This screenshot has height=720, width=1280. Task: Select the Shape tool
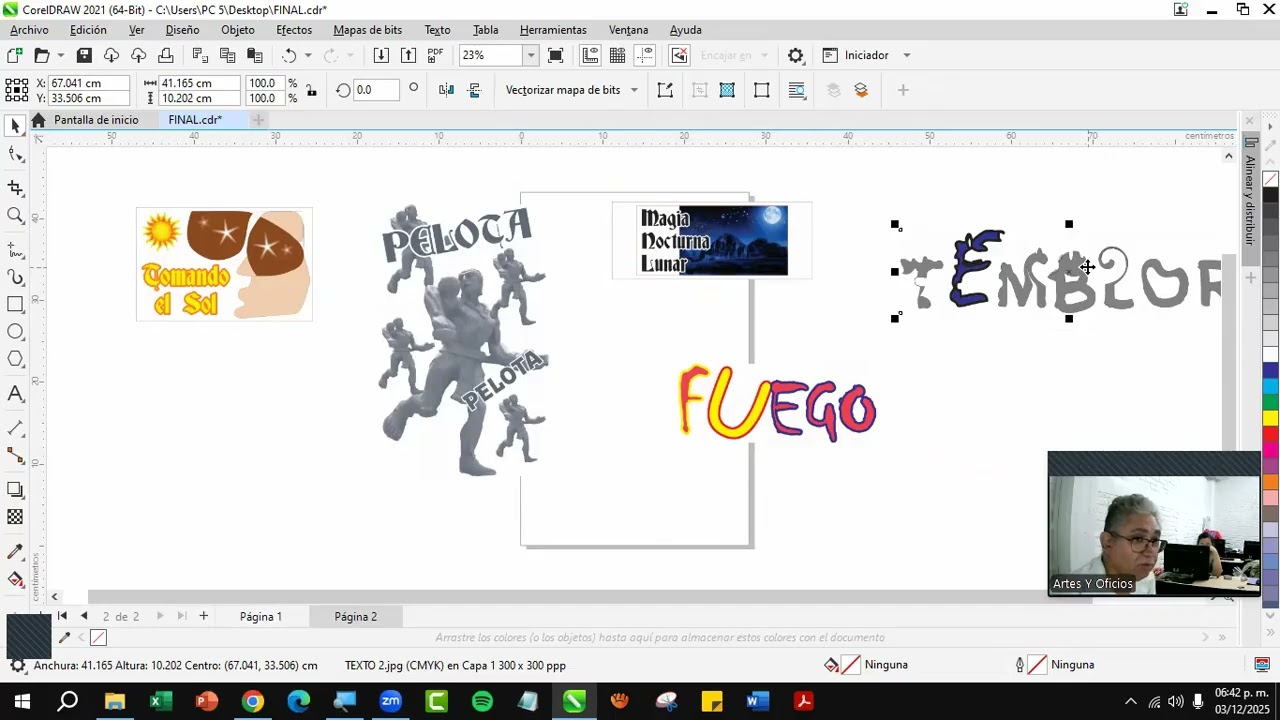pyautogui.click(x=15, y=154)
